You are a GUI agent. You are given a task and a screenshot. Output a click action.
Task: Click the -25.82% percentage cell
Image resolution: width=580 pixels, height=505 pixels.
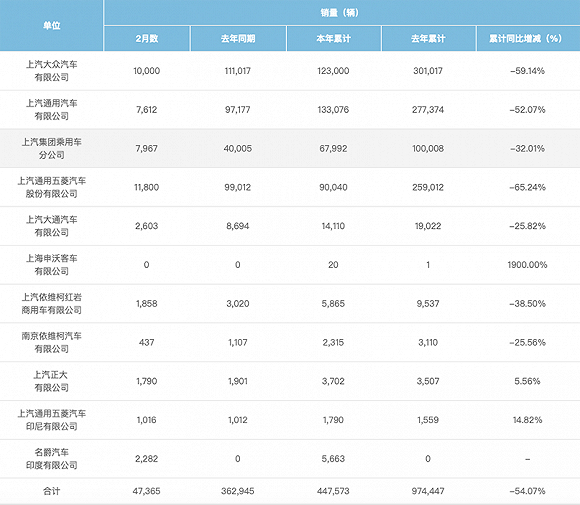527,226
